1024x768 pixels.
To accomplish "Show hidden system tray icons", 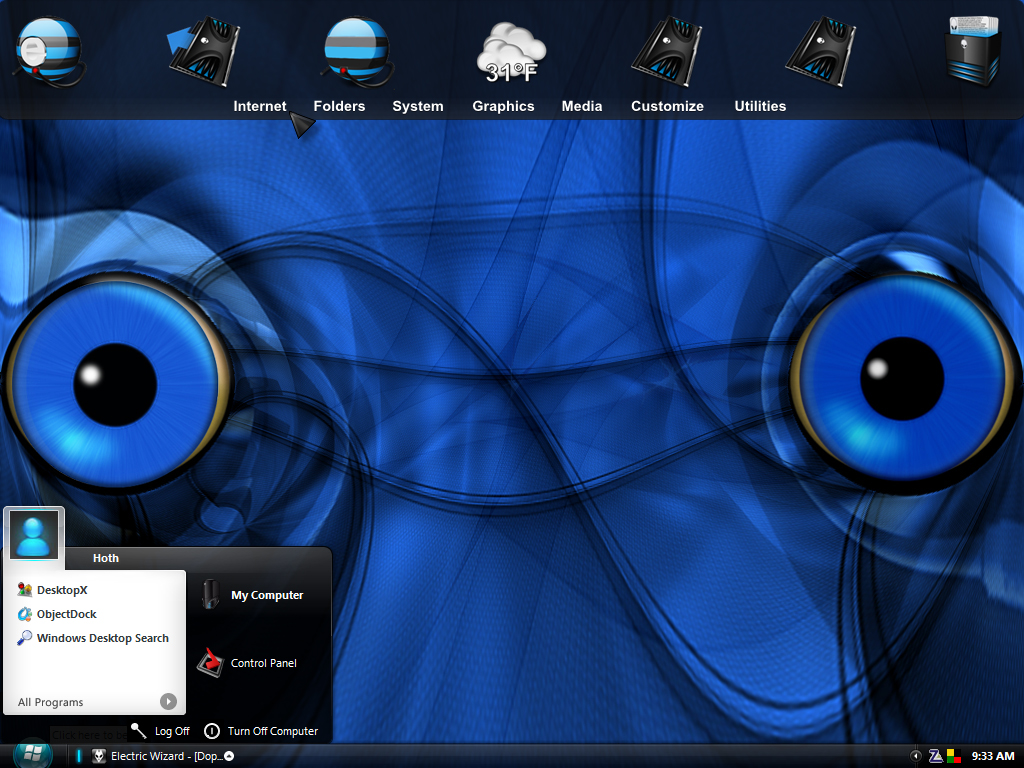I will pyautogui.click(x=916, y=756).
